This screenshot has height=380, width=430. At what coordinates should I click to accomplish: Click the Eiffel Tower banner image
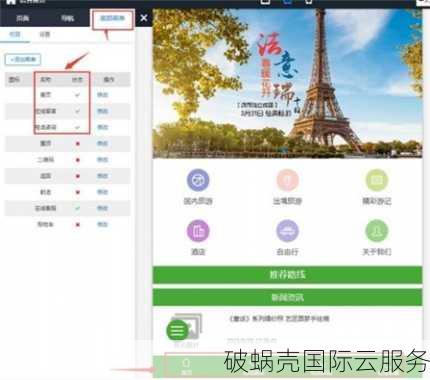point(287,83)
